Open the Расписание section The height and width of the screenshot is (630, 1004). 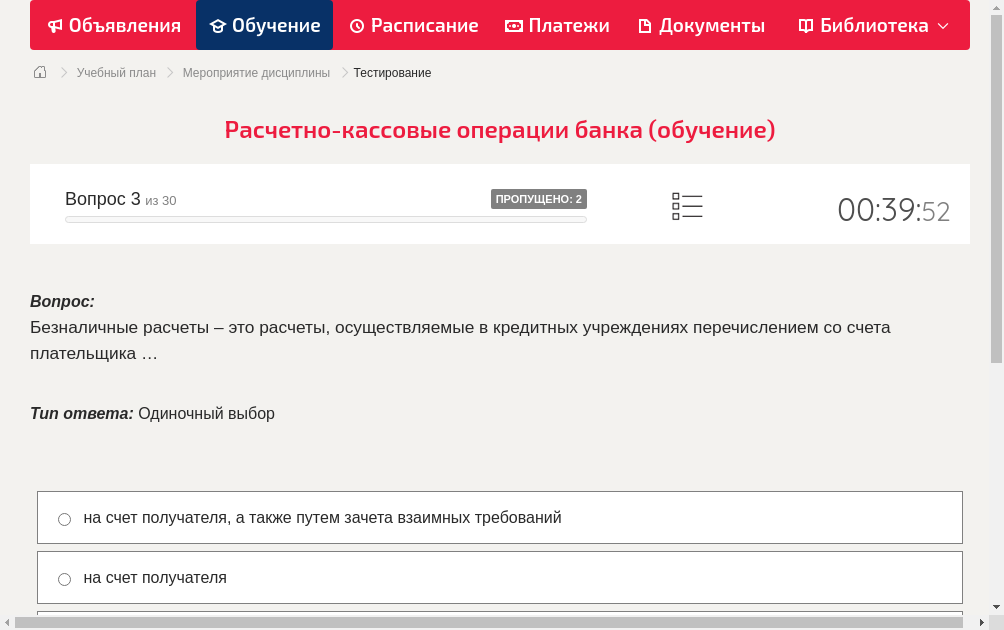(413, 25)
